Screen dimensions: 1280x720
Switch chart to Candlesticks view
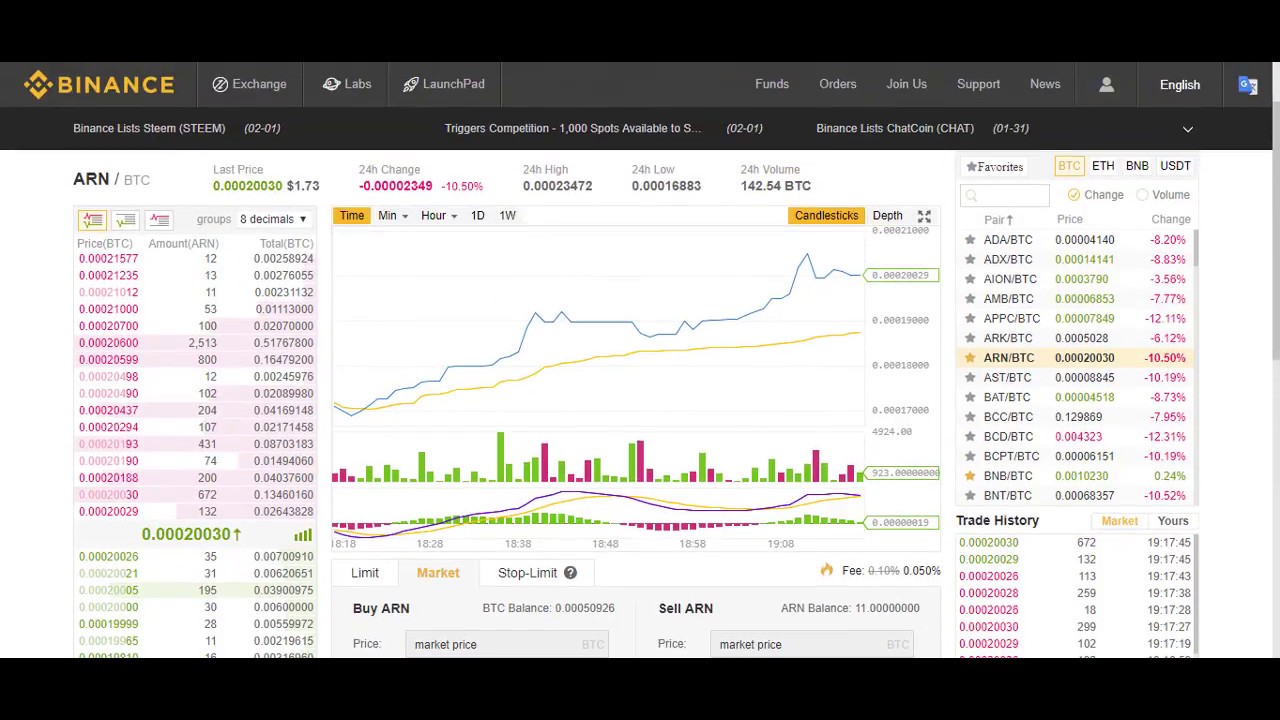pos(826,216)
